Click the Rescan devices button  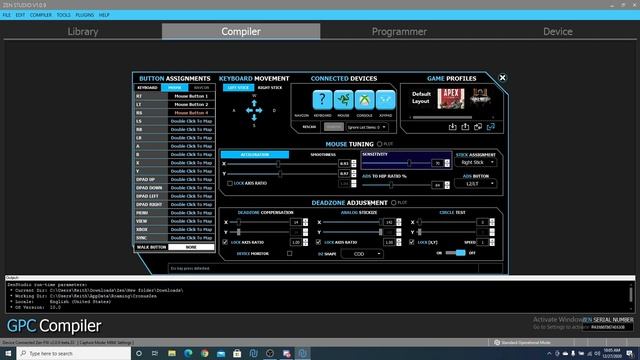coord(309,127)
